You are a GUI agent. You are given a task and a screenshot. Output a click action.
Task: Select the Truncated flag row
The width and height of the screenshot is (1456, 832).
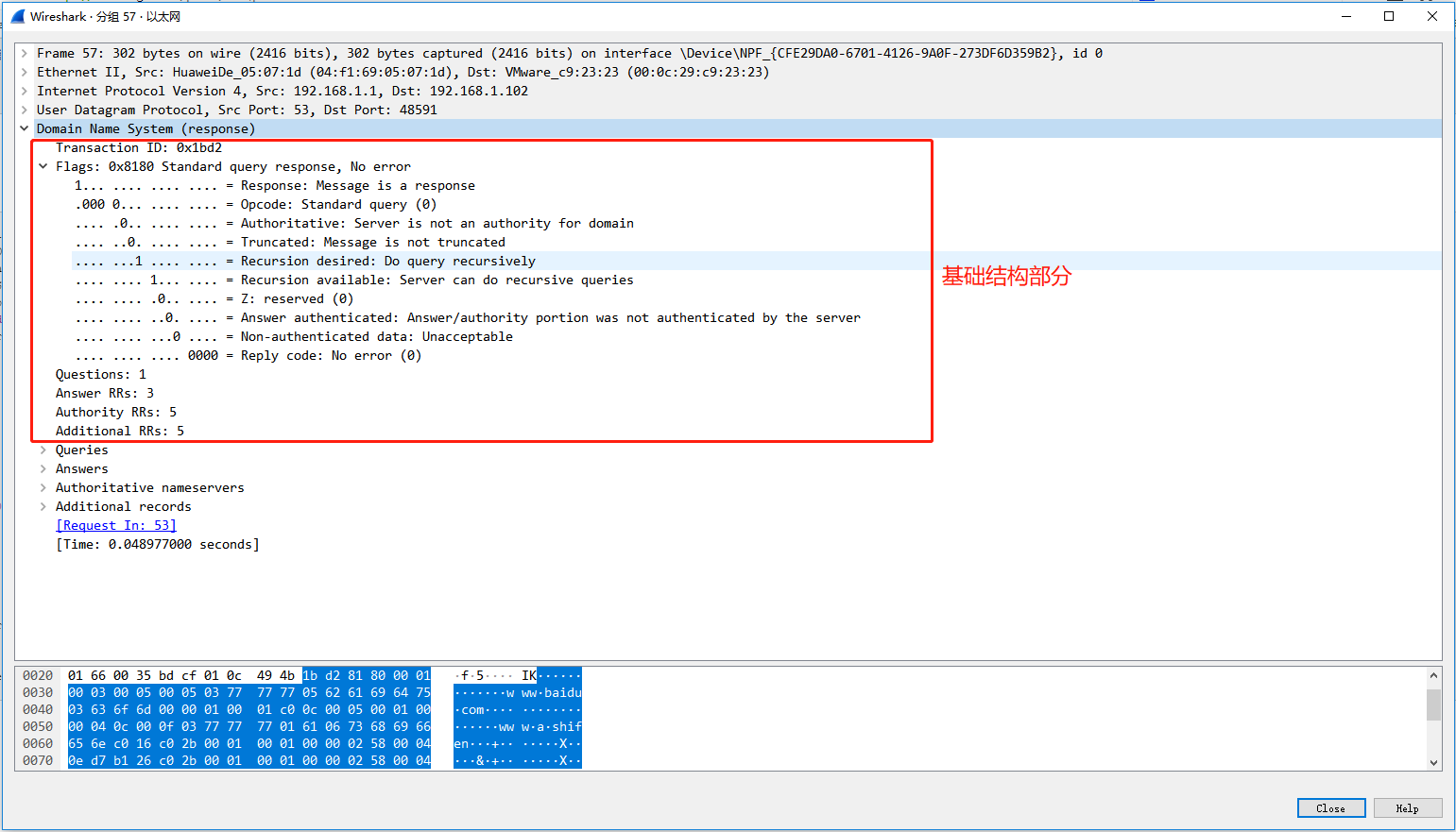pos(290,243)
